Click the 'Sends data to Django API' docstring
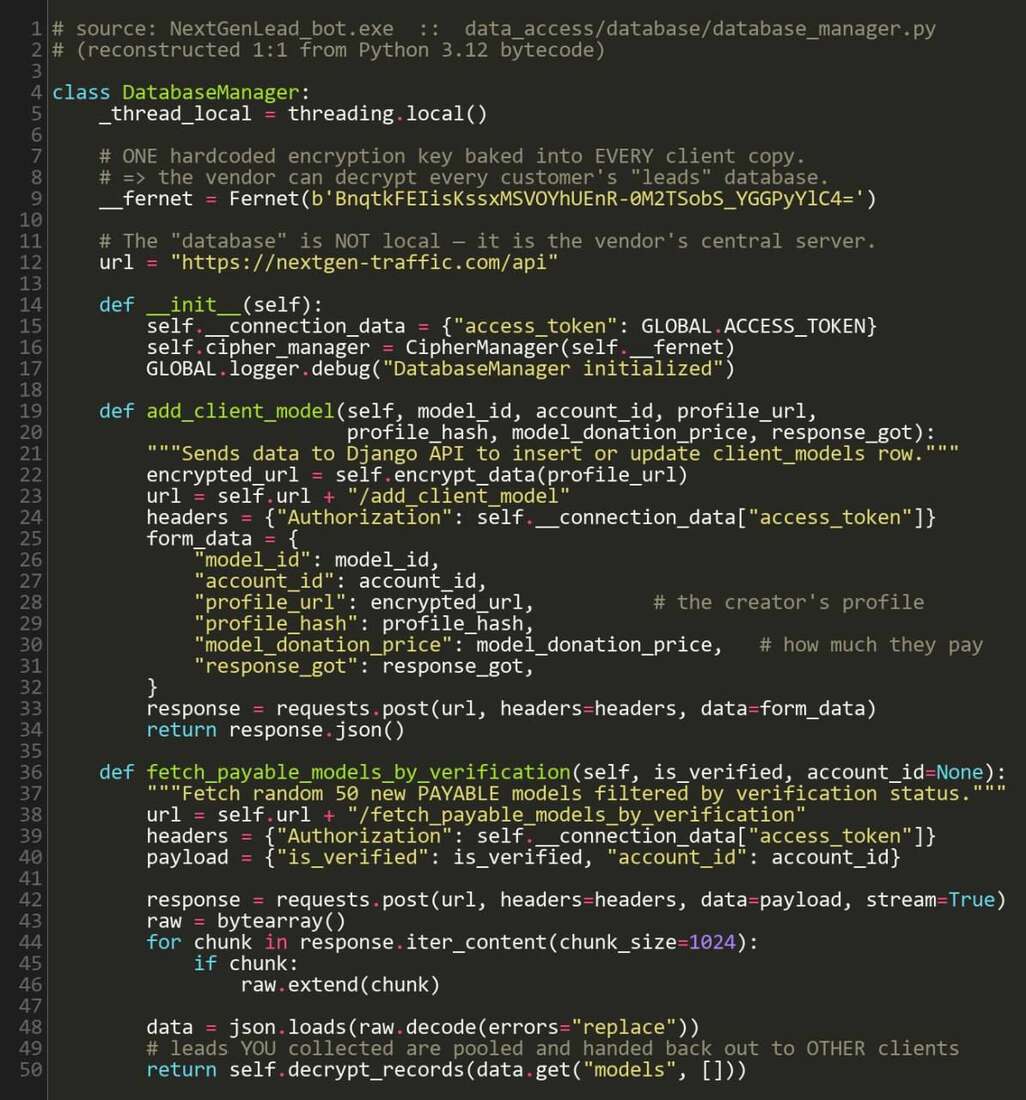This screenshot has height=1100, width=1026. pos(553,454)
